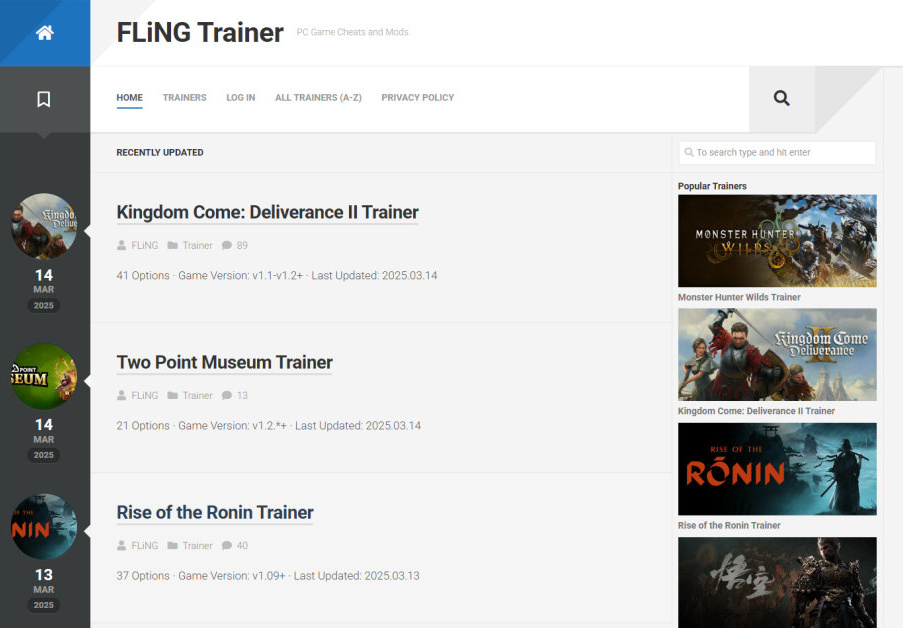Screen dimensions: 903x628
Task: Open ALL TRAINERS (A-Z) page
Action: [x=318, y=97]
